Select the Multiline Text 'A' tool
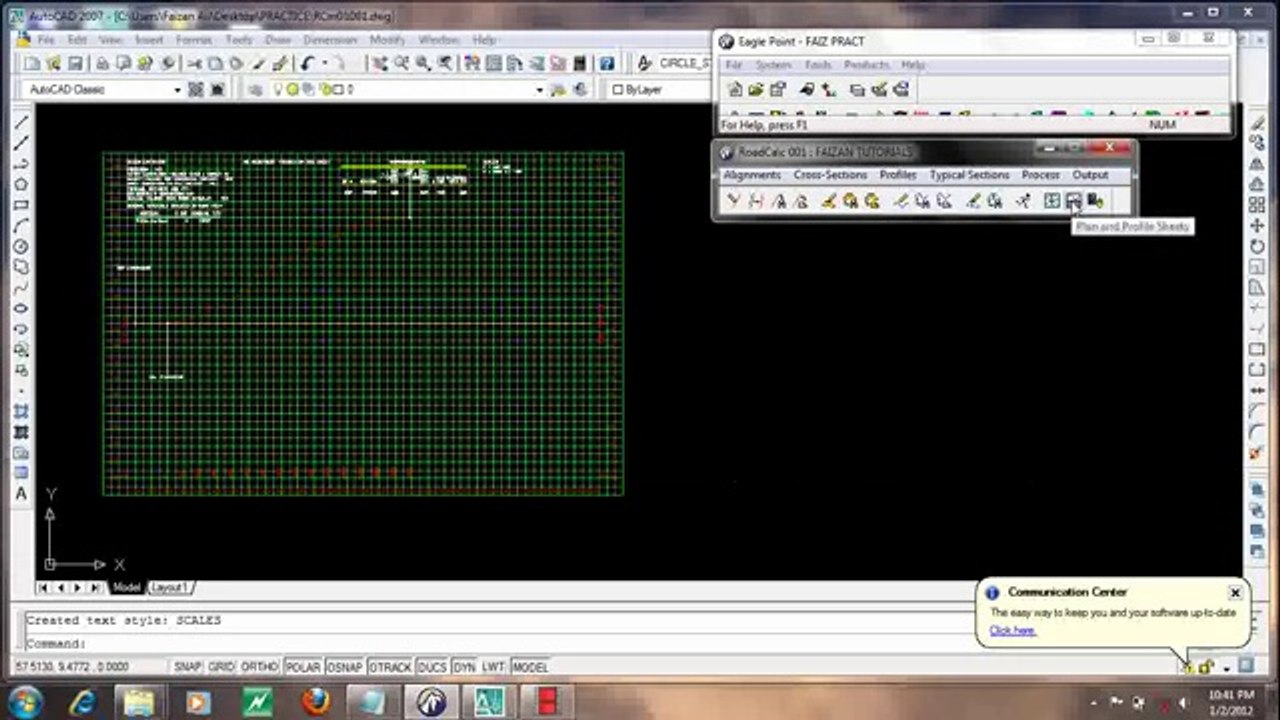The width and height of the screenshot is (1280, 720). [x=21, y=494]
